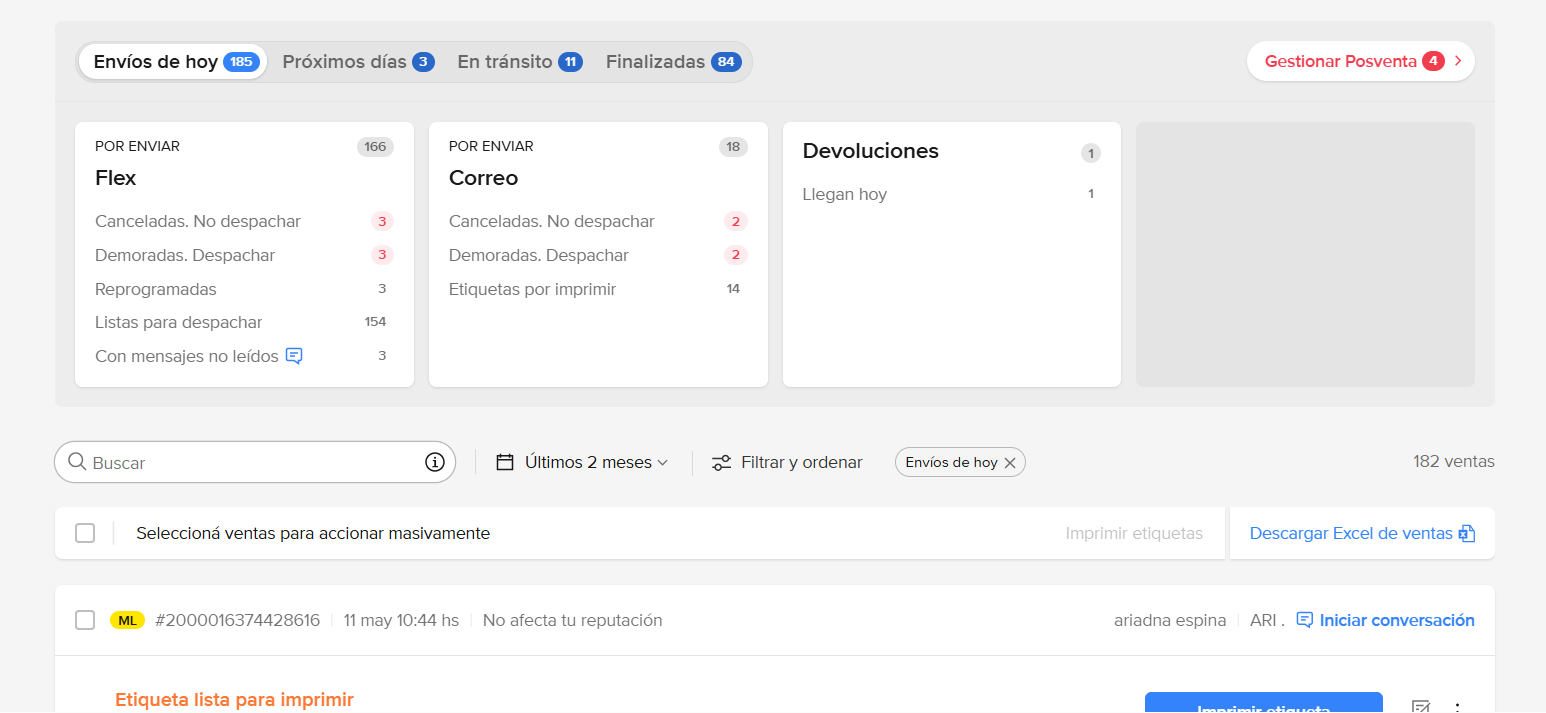
Task: Switch to En tránsito tab
Action: point(520,61)
